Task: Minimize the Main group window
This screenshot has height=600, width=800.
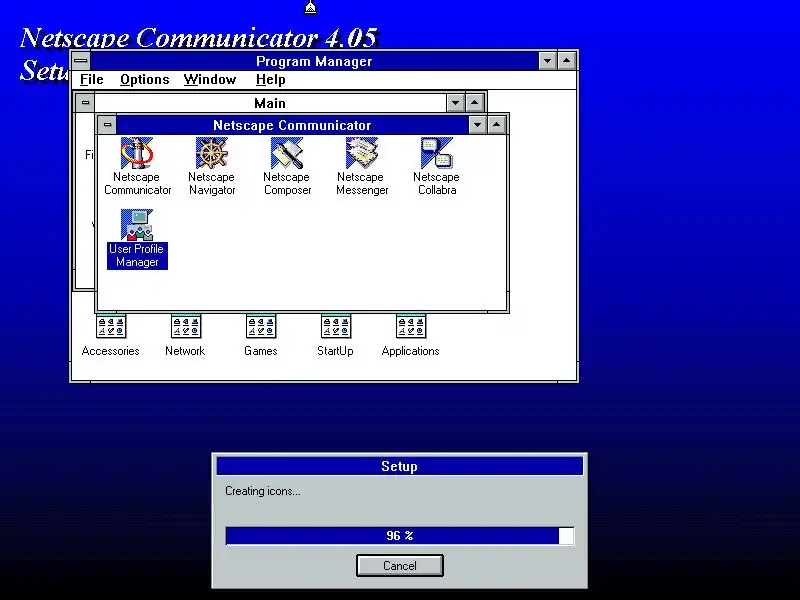Action: click(x=455, y=103)
